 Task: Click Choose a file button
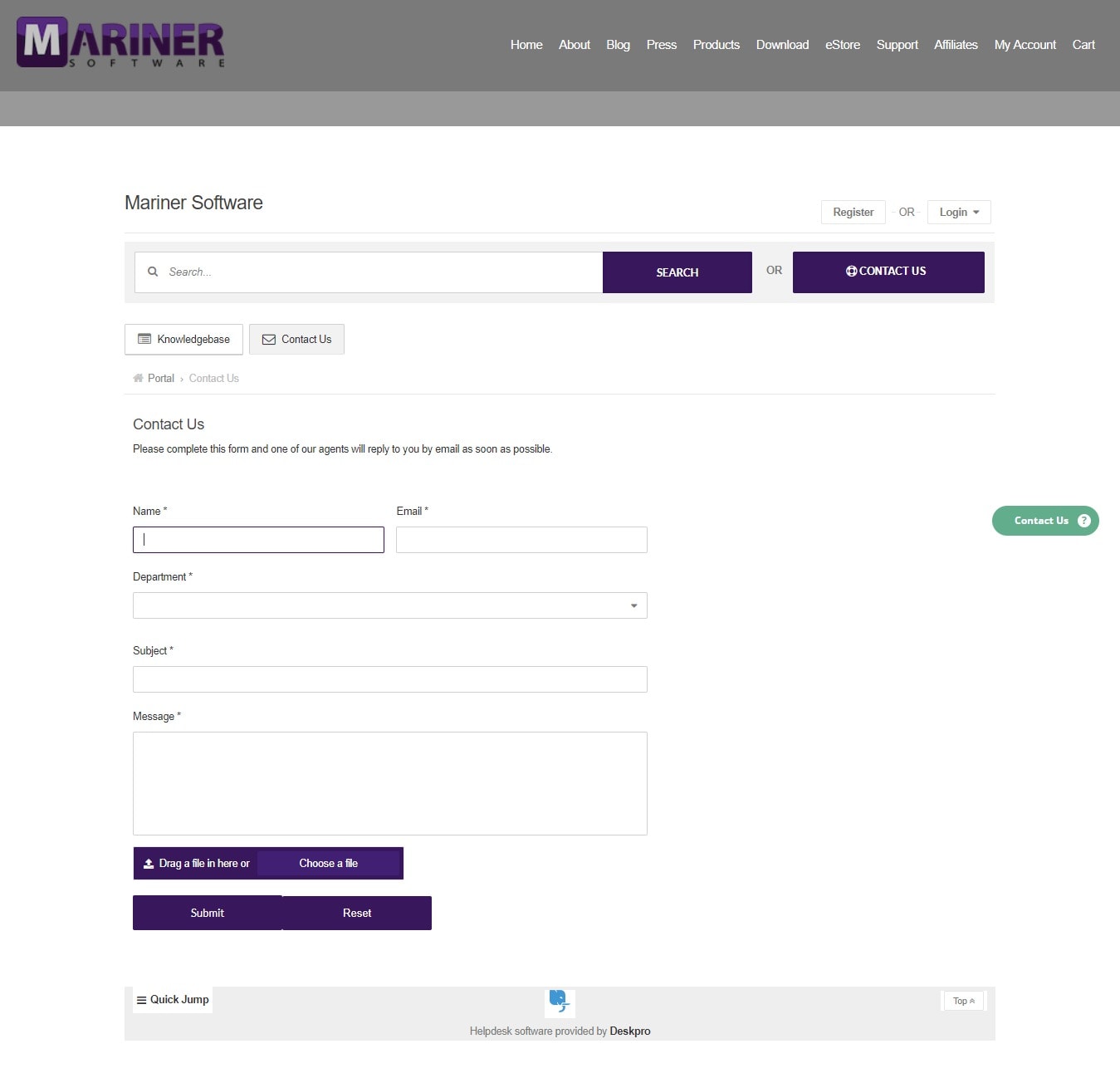pyautogui.click(x=329, y=864)
